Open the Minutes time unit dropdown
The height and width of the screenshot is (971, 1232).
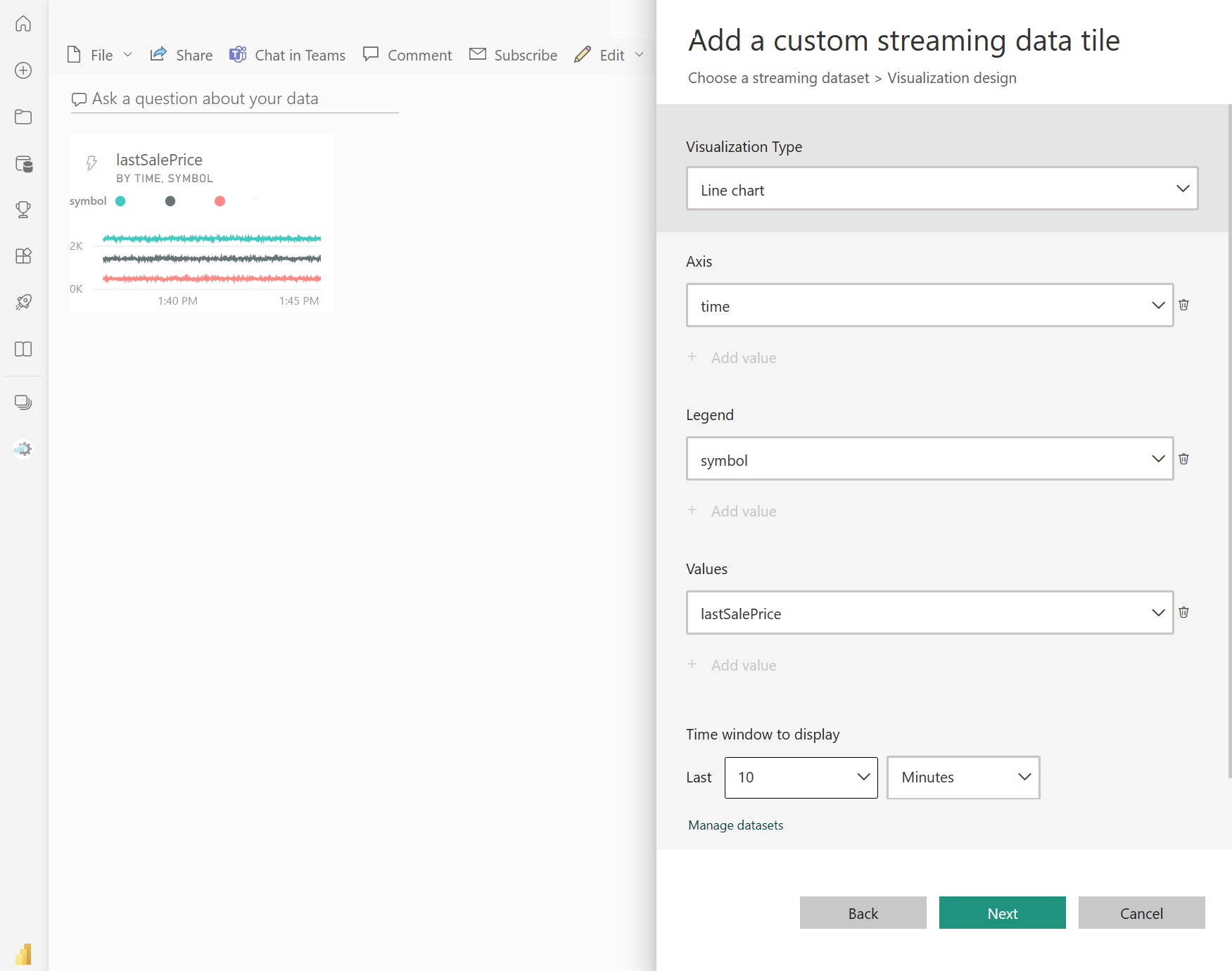point(963,778)
